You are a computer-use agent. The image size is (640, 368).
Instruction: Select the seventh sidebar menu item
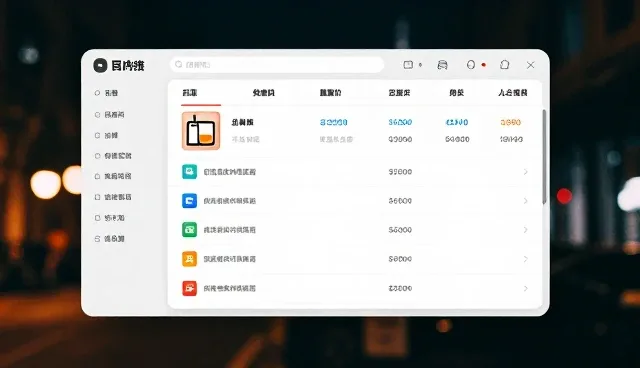pos(109,218)
